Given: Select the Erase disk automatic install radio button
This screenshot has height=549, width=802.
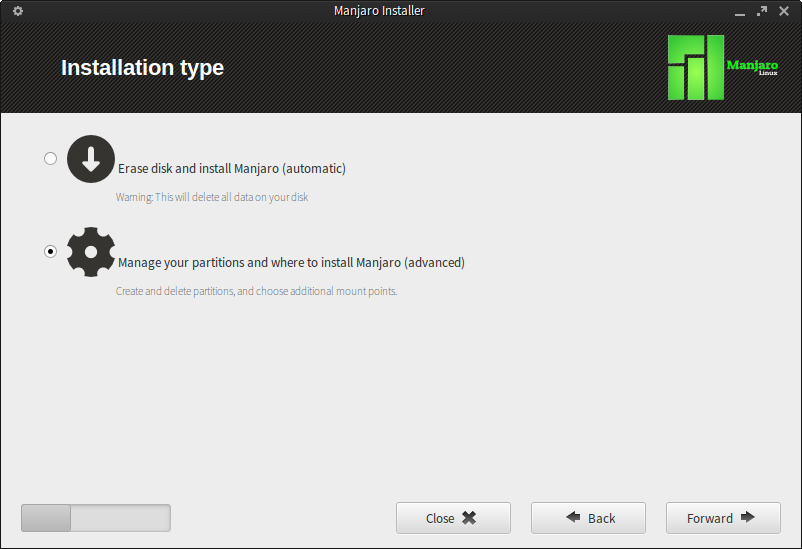Looking at the screenshot, I should point(50,159).
